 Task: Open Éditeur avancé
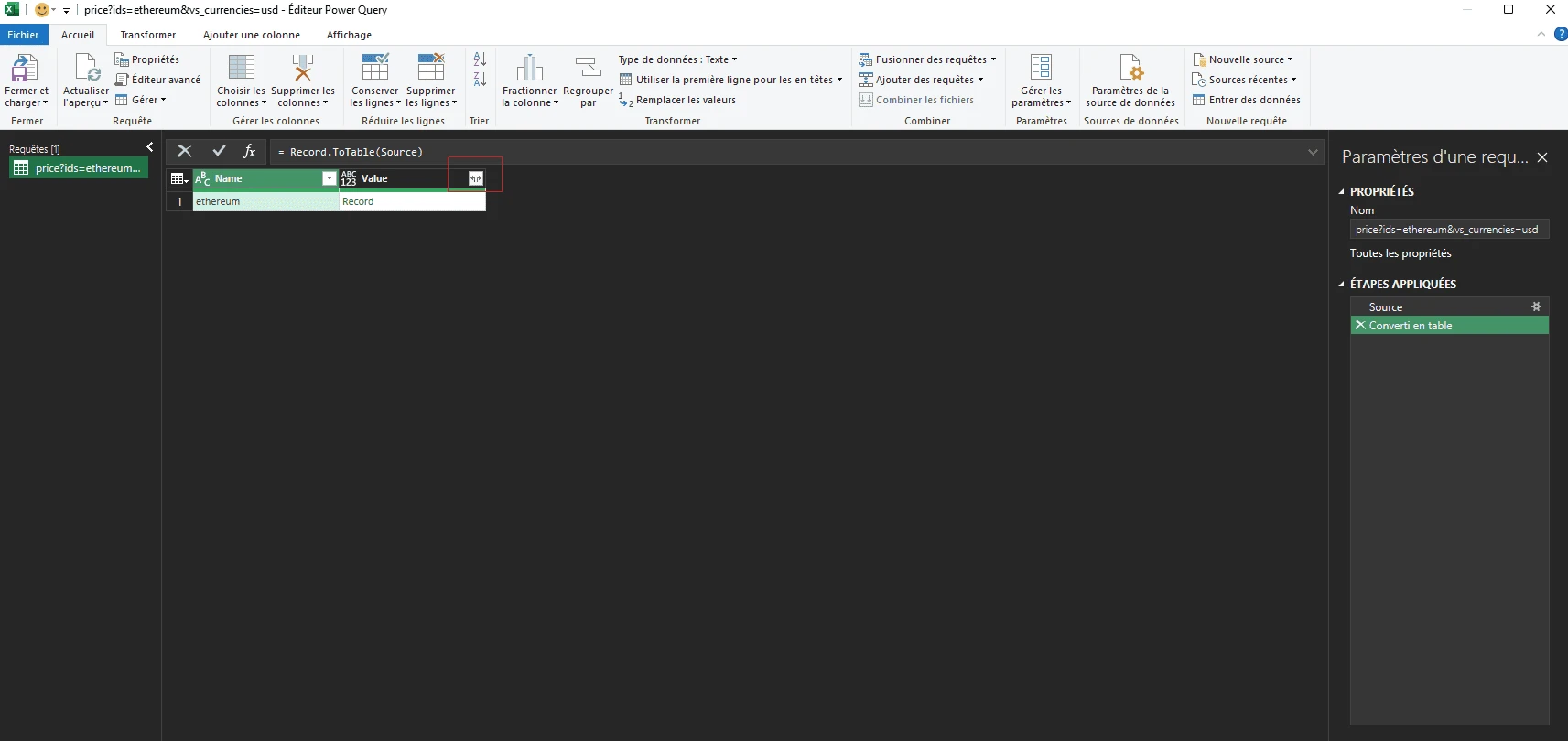tap(157, 80)
